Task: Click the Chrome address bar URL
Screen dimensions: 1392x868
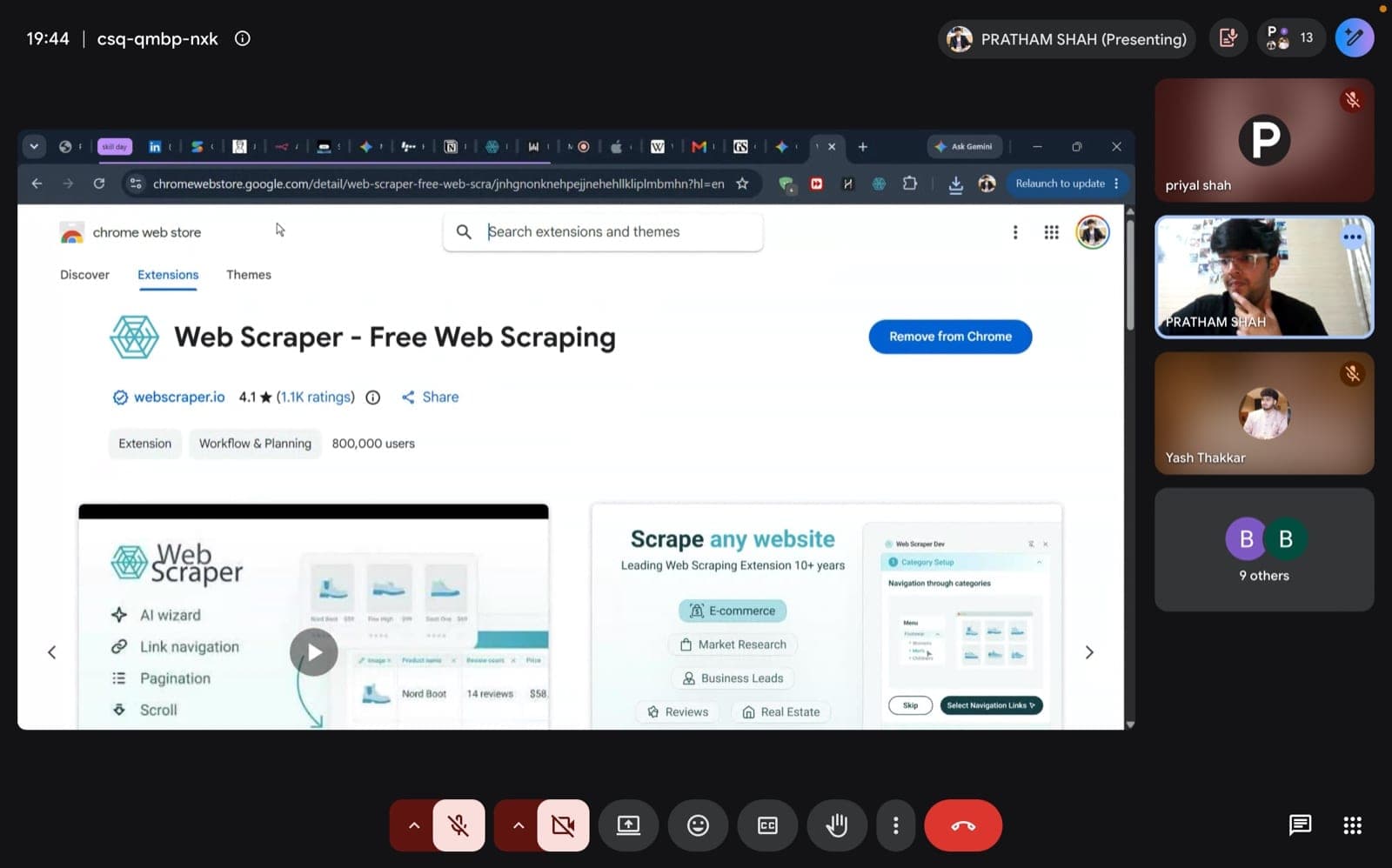Action: tap(438, 184)
